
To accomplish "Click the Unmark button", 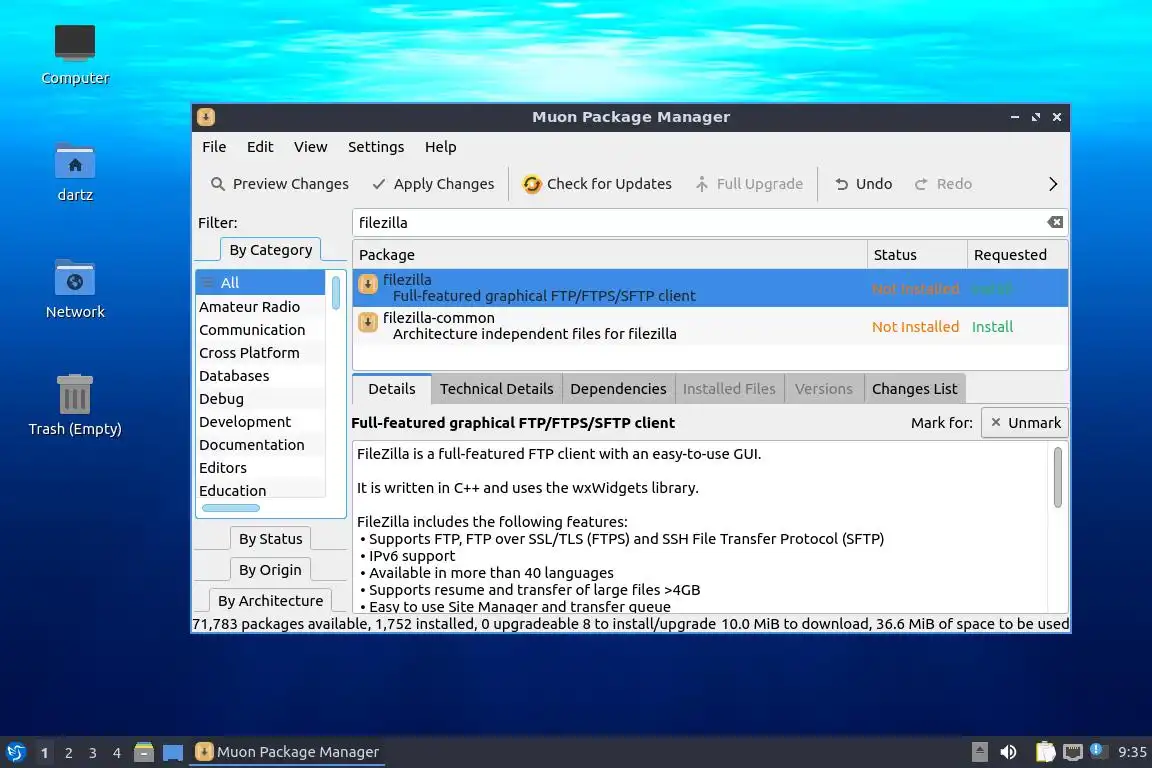I will tap(1025, 423).
